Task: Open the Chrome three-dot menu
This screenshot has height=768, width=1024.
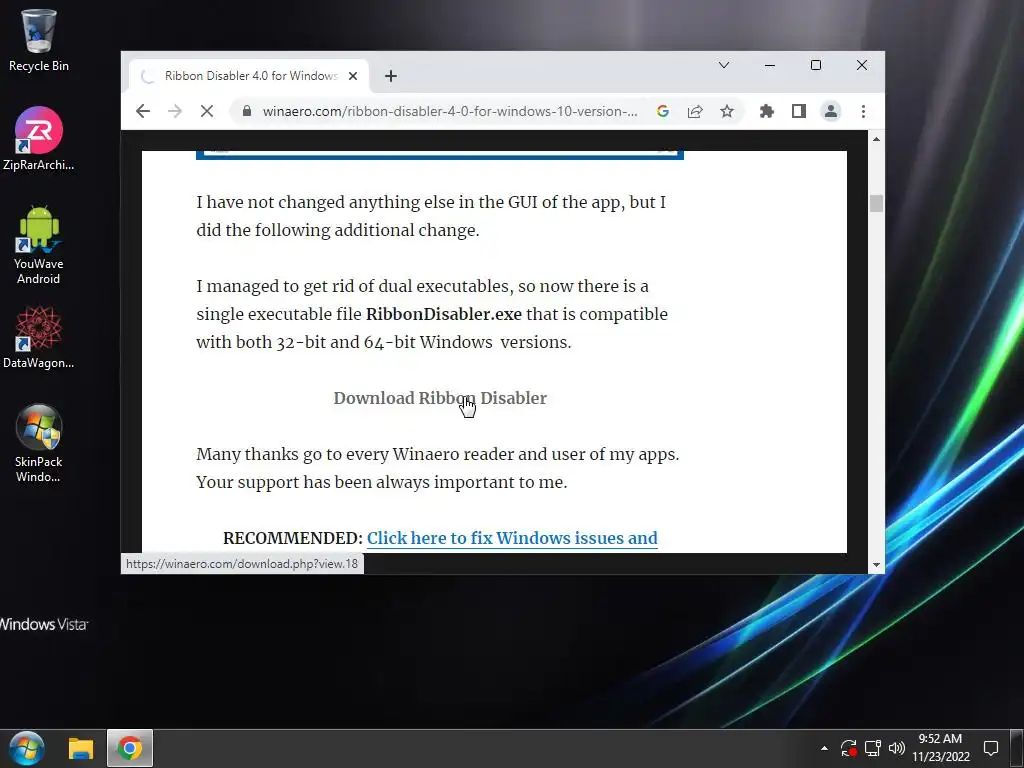Action: (x=863, y=111)
